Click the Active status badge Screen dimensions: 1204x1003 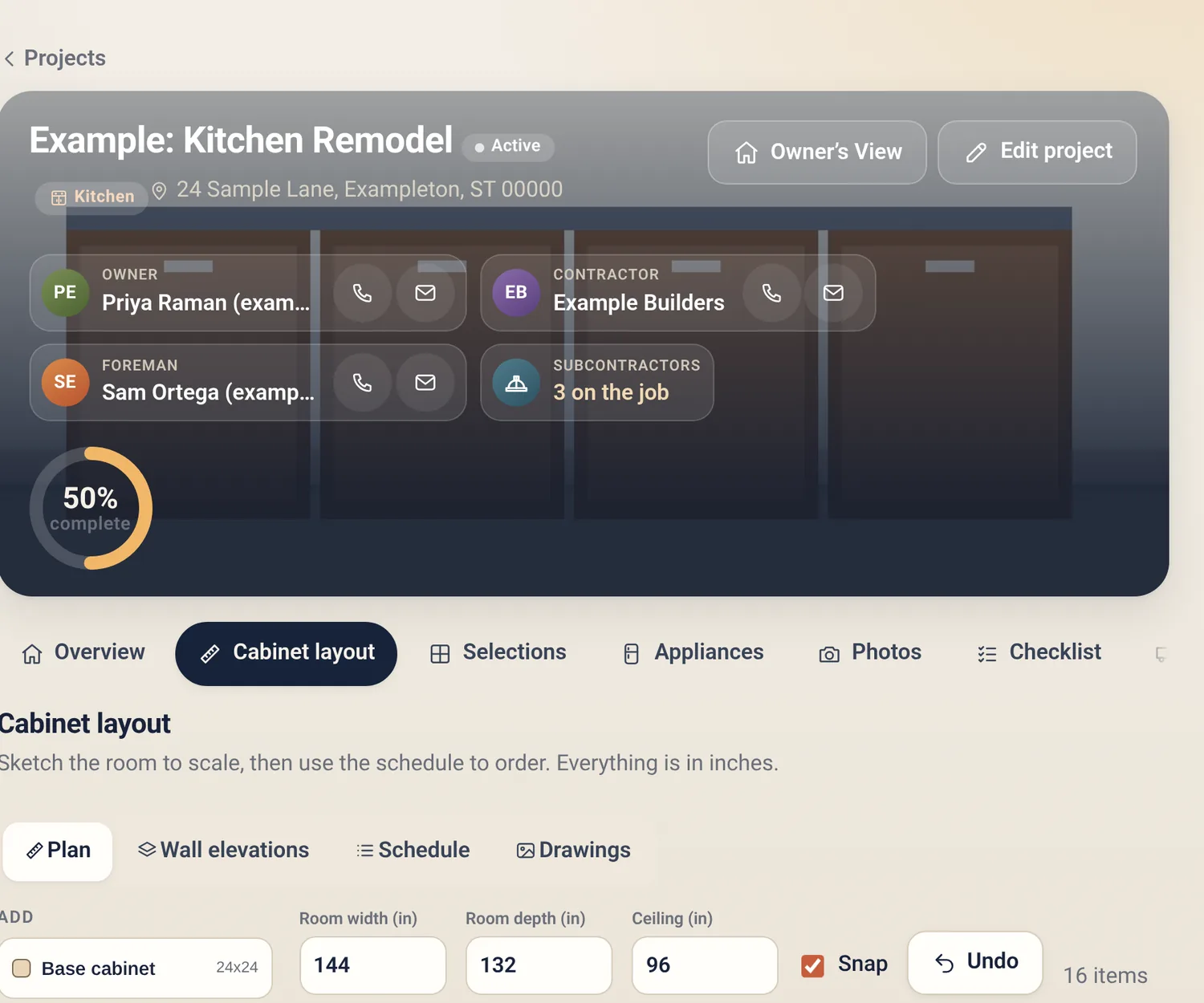pyautogui.click(x=508, y=147)
